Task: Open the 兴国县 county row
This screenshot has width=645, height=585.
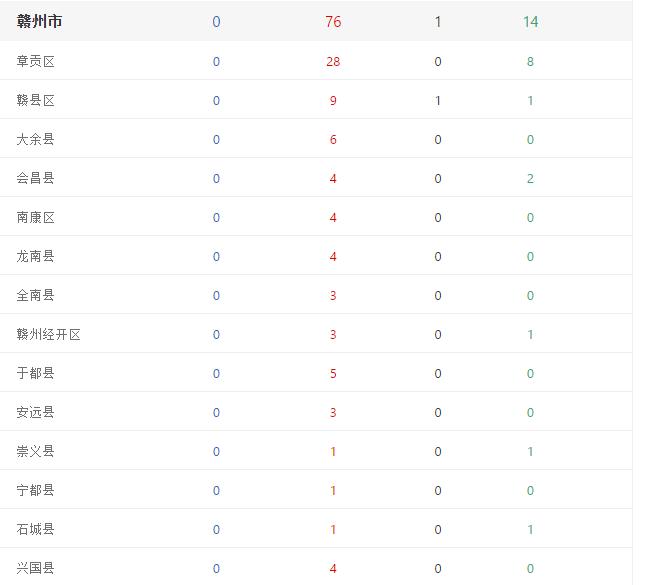Action: [316, 568]
